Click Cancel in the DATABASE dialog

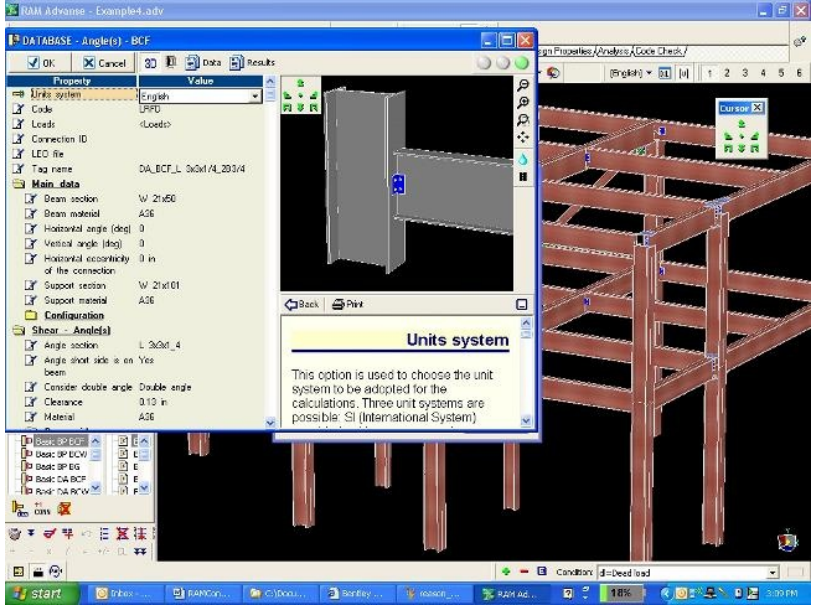[104, 63]
